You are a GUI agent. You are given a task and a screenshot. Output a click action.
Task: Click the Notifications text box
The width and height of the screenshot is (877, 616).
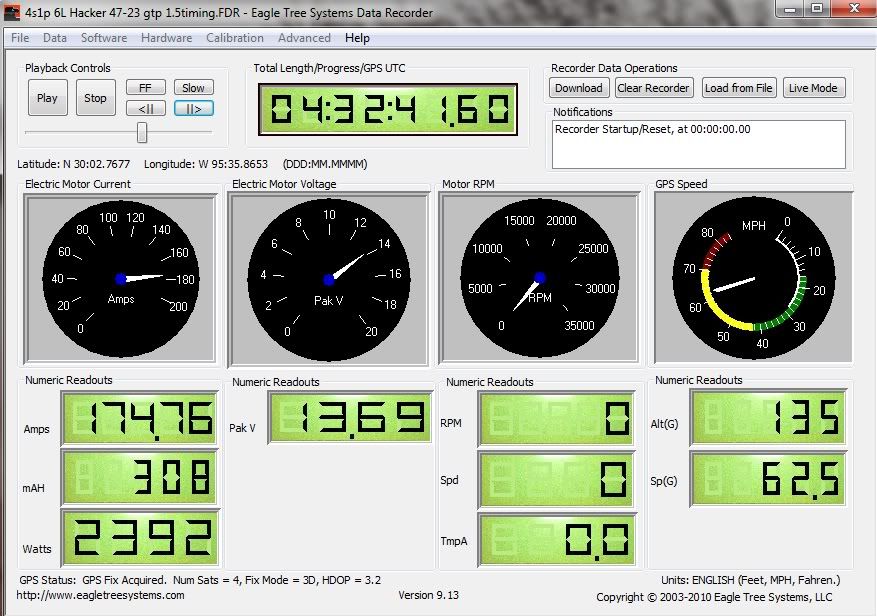pyautogui.click(x=698, y=144)
